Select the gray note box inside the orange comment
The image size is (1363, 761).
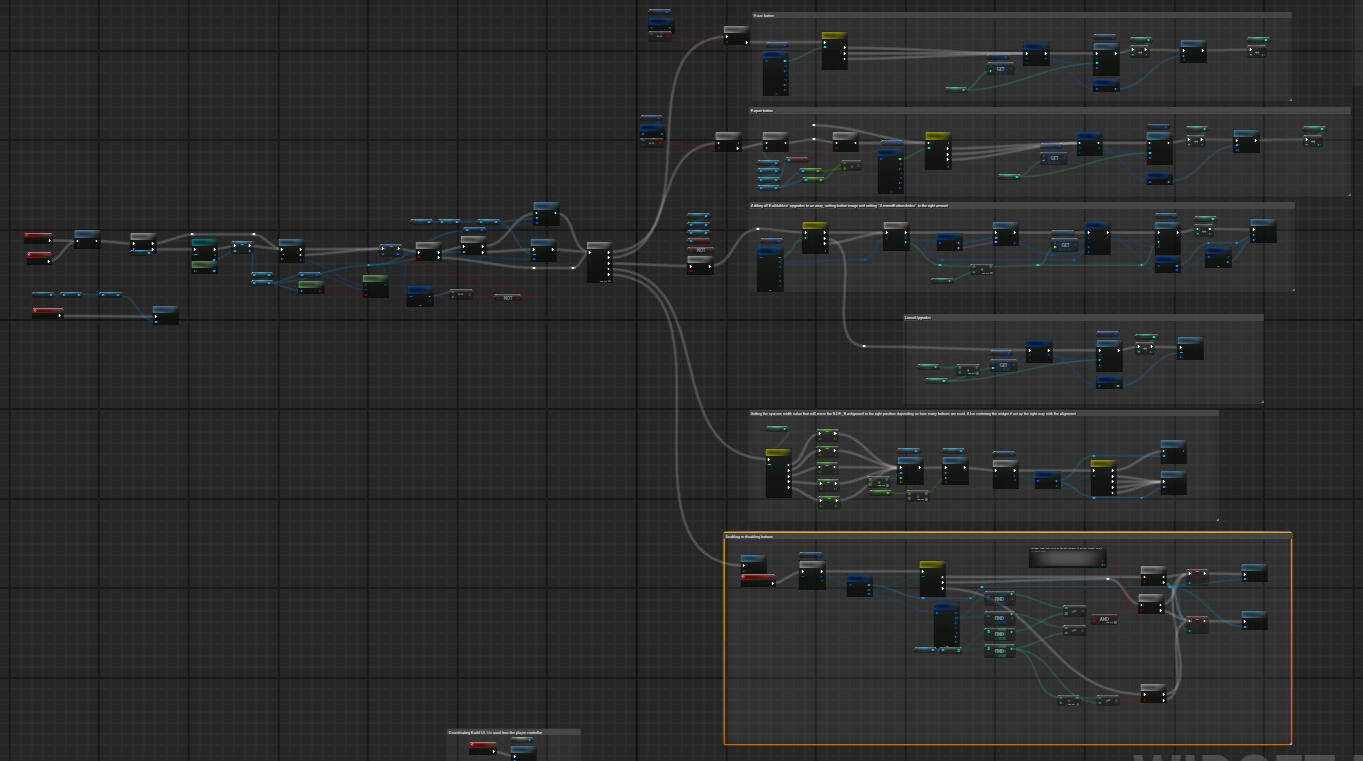[1068, 557]
